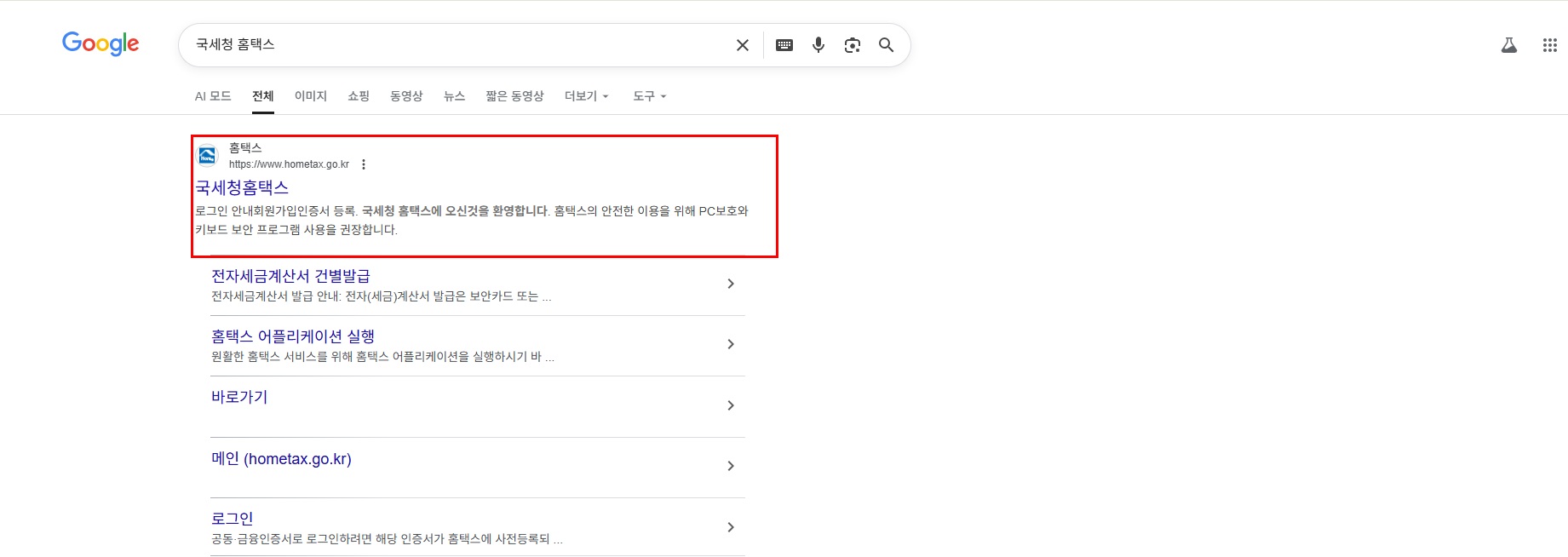Click the 홈택스 site name above the URL

pyautogui.click(x=245, y=147)
